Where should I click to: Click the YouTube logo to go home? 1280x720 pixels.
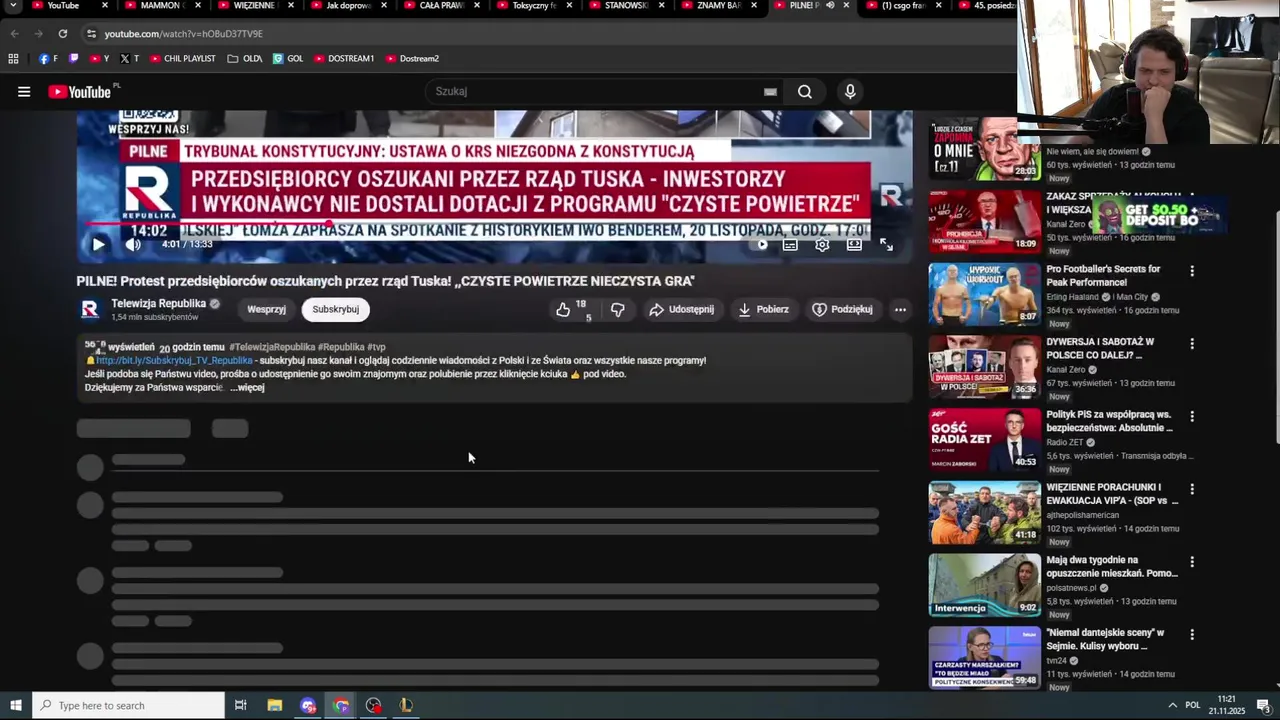(x=80, y=92)
